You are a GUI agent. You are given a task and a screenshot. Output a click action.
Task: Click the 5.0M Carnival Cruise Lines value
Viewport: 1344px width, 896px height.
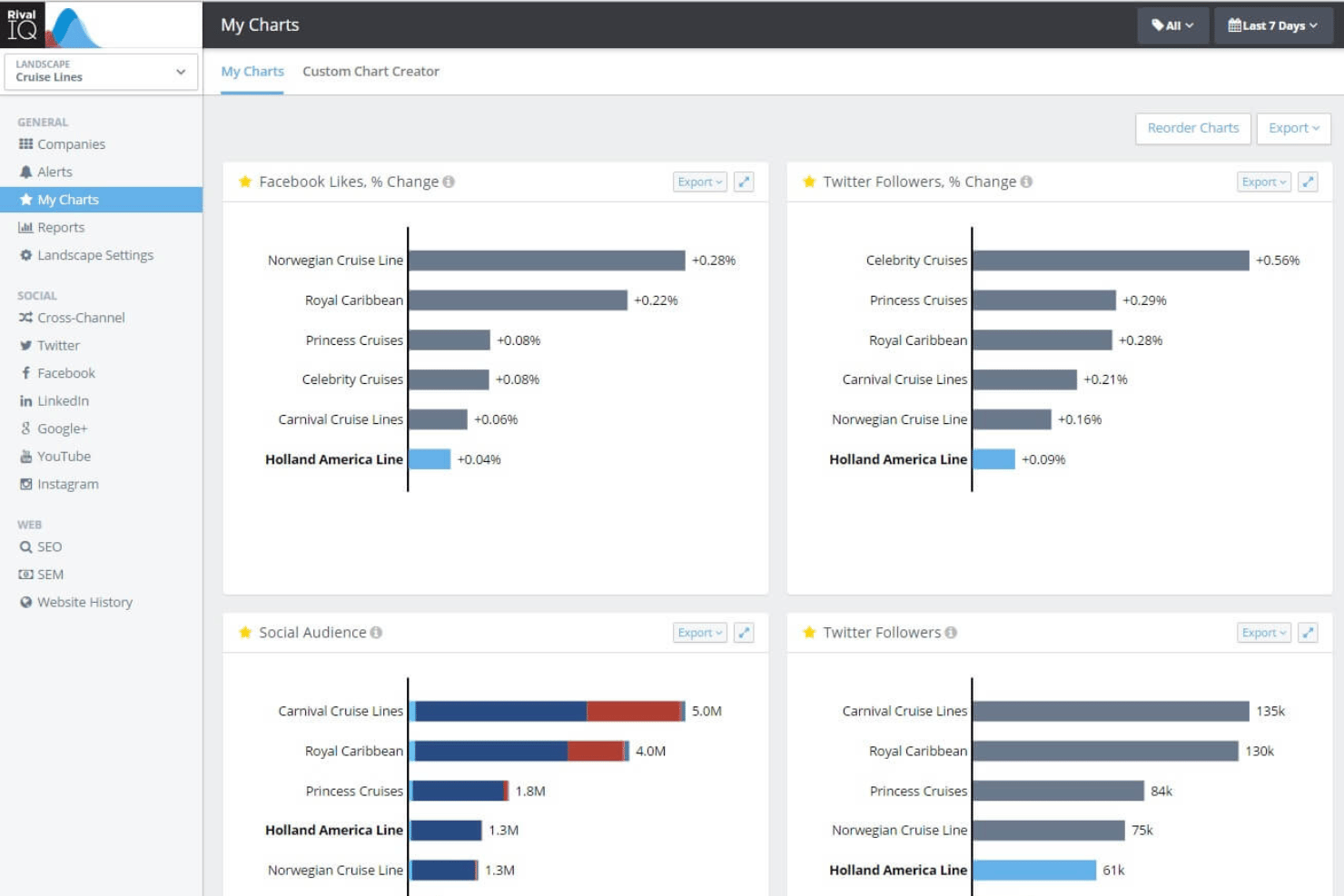coord(707,711)
